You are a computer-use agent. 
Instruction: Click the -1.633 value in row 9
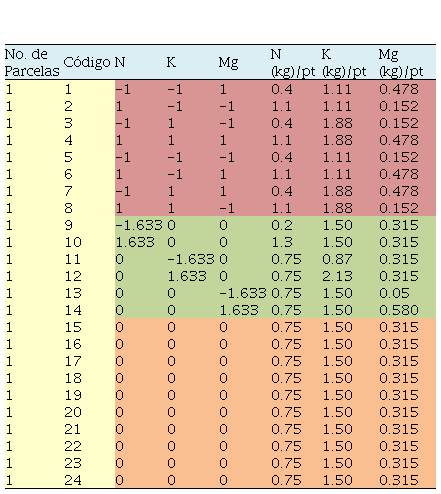coord(139,225)
